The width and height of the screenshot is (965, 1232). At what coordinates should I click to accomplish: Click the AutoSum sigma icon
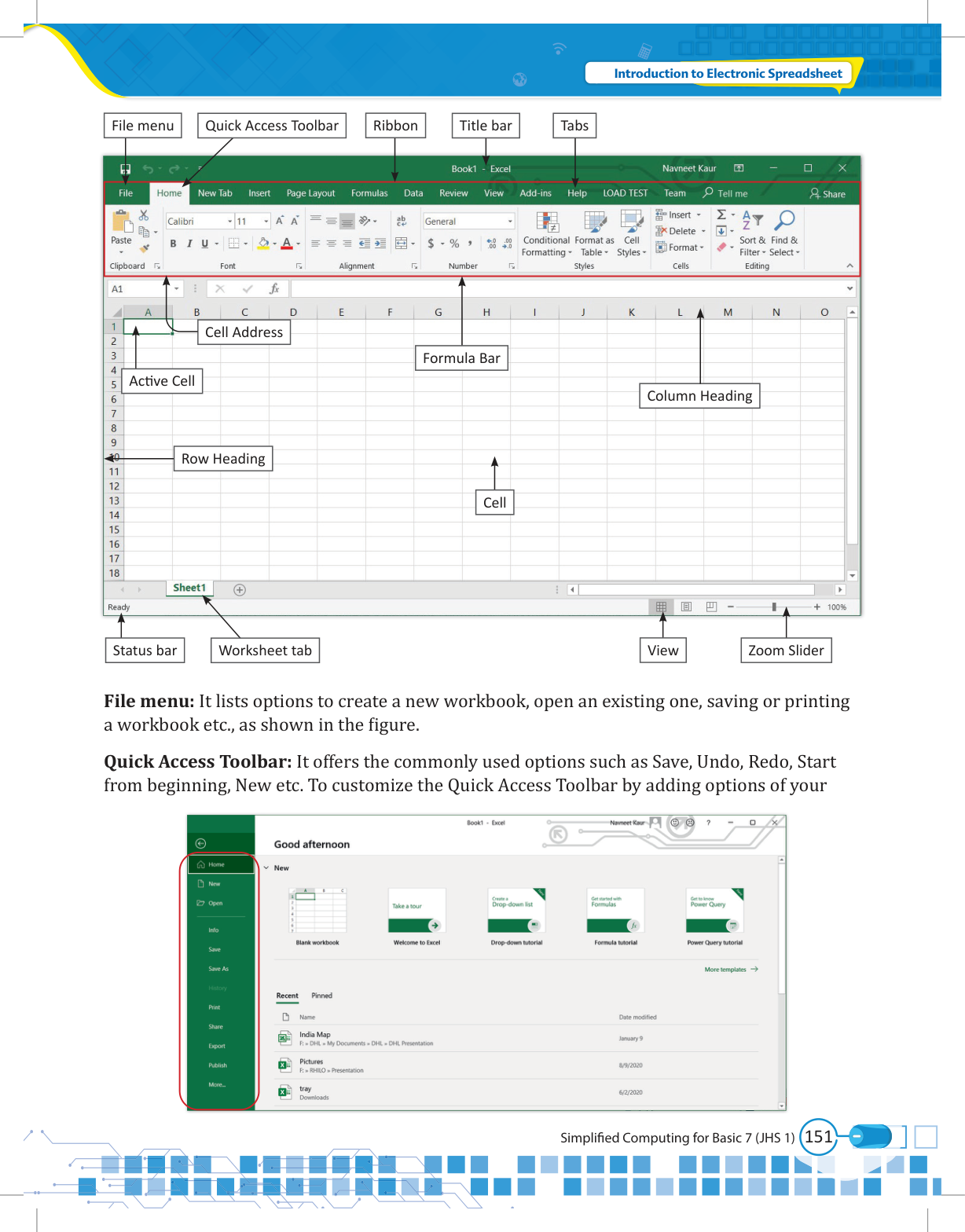click(x=721, y=214)
